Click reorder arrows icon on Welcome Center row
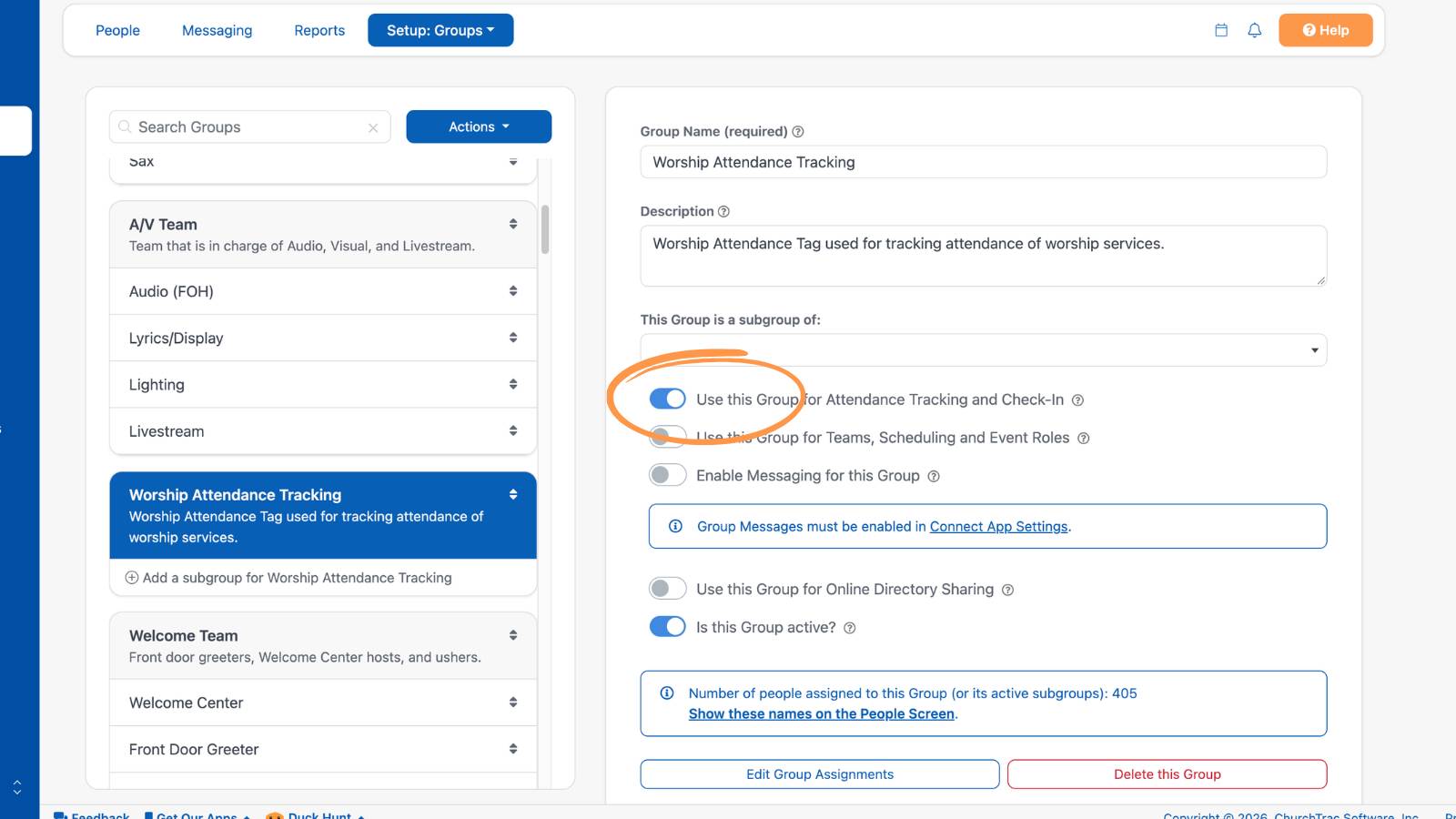1456x819 pixels. [513, 703]
